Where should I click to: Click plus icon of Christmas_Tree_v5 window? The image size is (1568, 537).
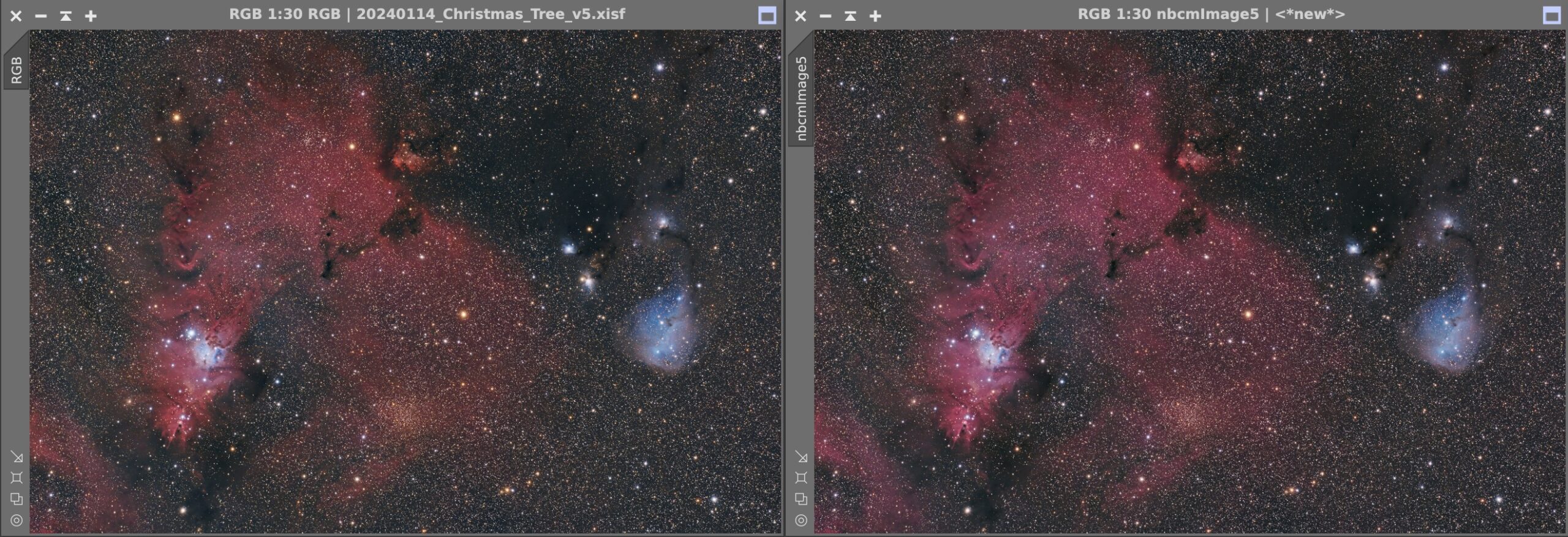[91, 16]
